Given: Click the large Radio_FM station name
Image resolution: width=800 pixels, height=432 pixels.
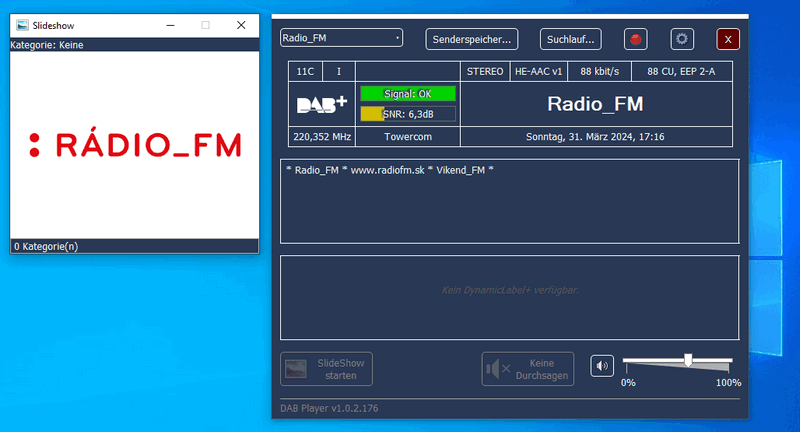Looking at the screenshot, I should pyautogui.click(x=595, y=104).
